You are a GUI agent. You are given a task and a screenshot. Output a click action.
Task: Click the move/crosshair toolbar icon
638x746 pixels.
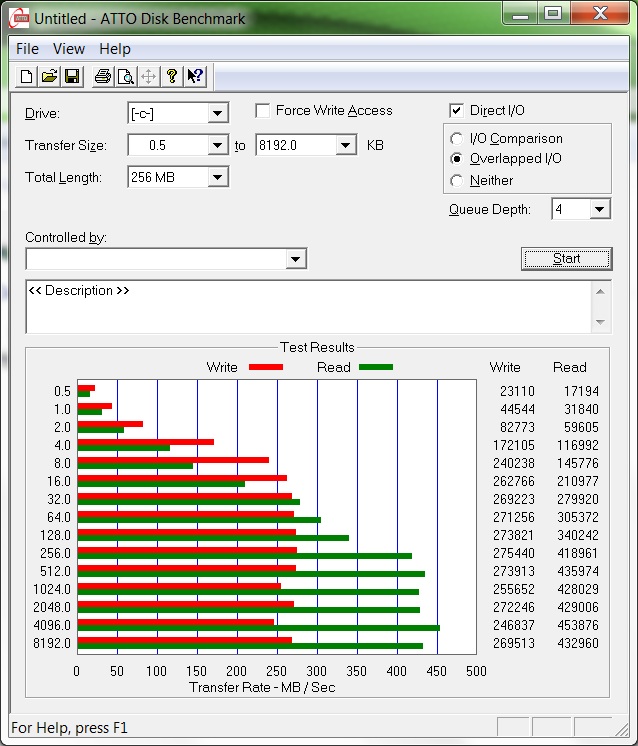click(x=148, y=76)
